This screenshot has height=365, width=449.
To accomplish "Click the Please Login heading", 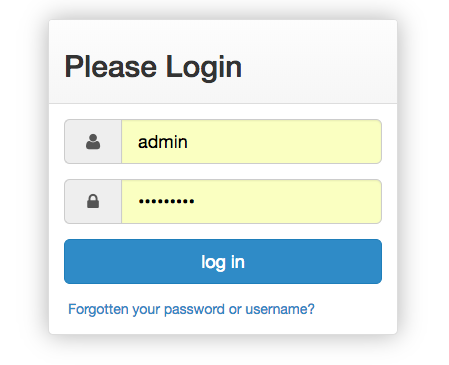I will (153, 67).
